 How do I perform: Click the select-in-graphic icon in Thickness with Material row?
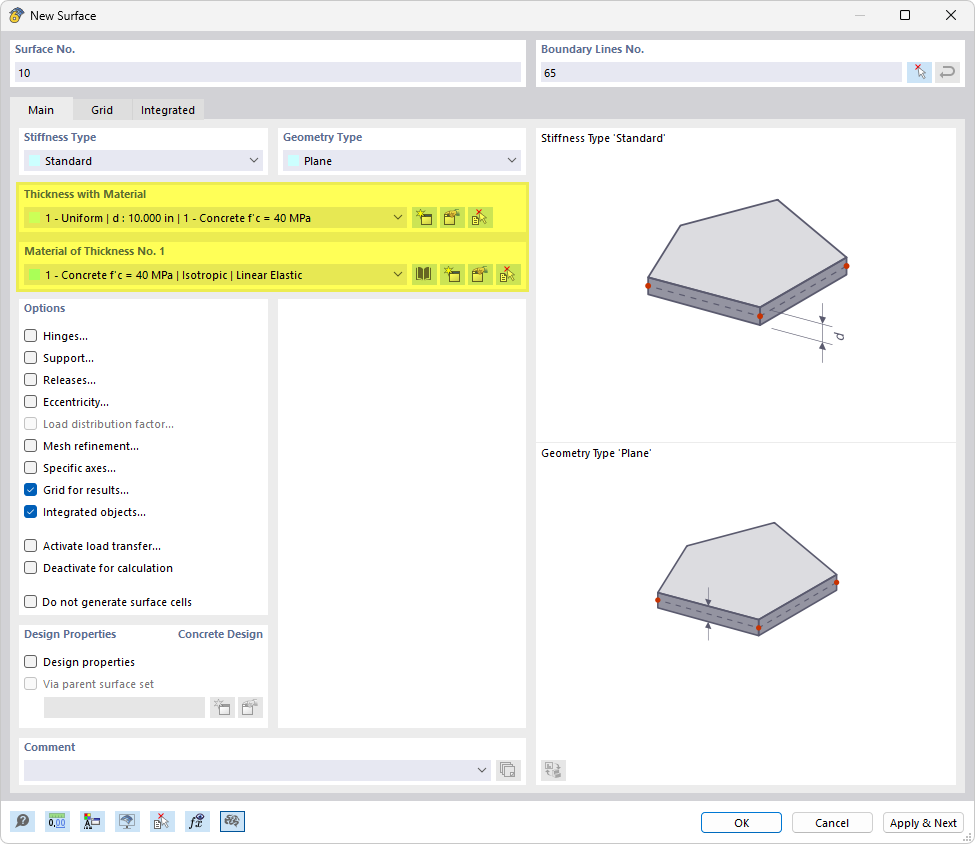coord(480,218)
